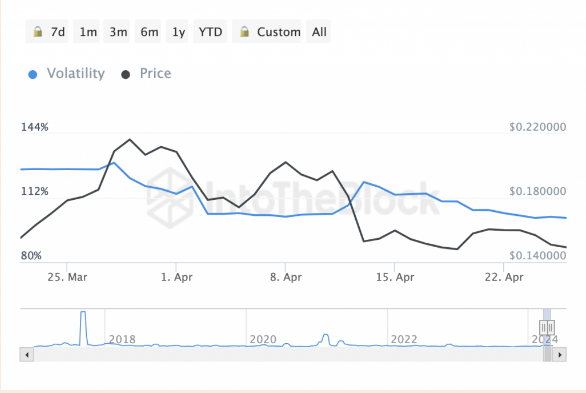Click the lock icon on the 7d button
Screen dimensions: 586x393
[x=37, y=32]
